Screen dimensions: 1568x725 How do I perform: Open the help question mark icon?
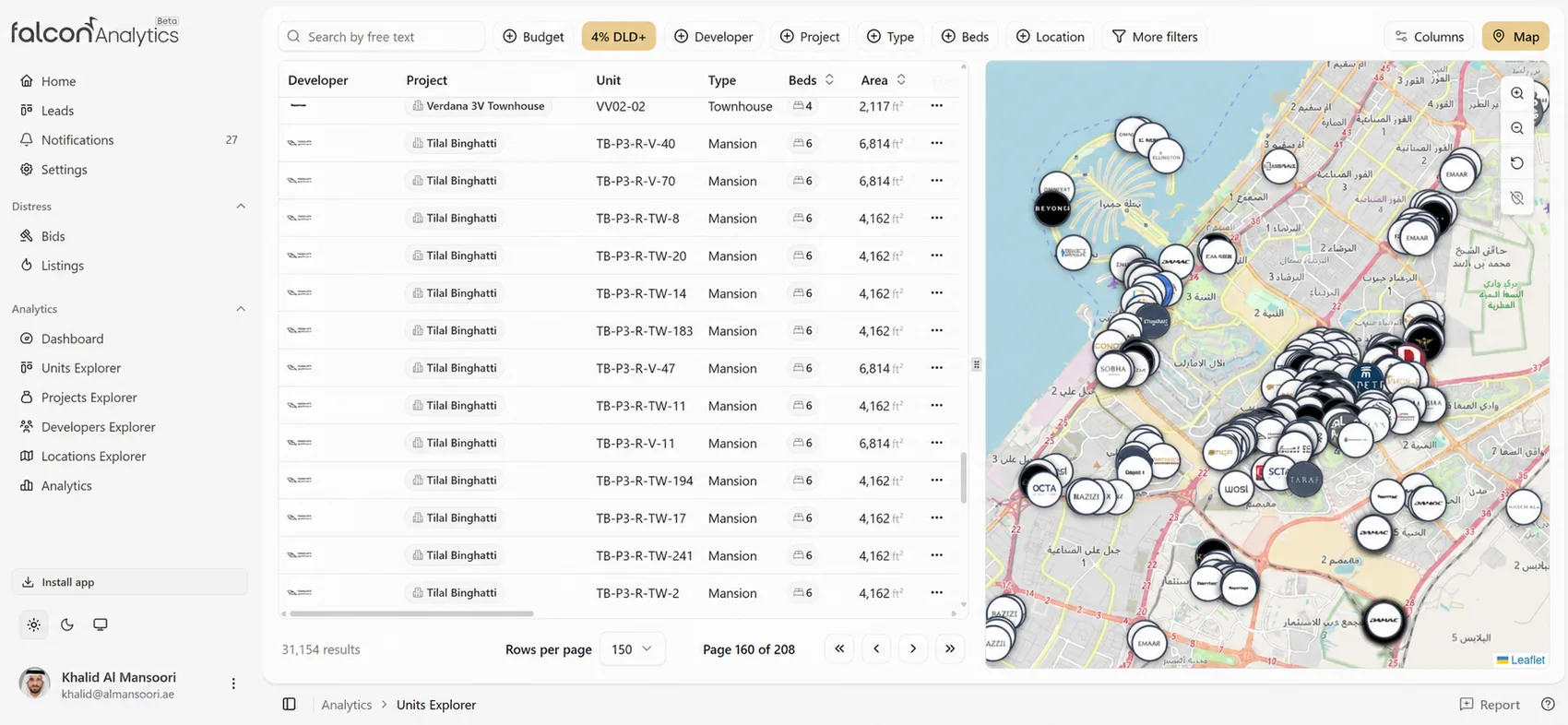1548,705
